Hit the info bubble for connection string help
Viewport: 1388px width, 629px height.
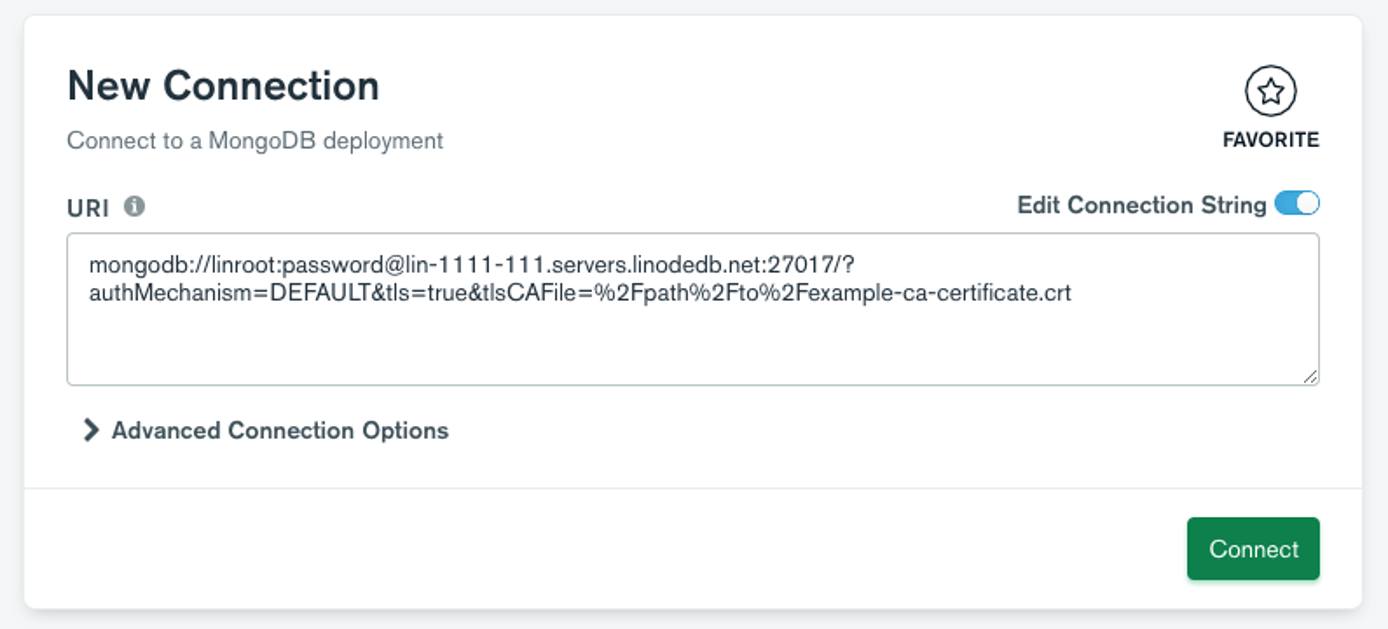135,208
